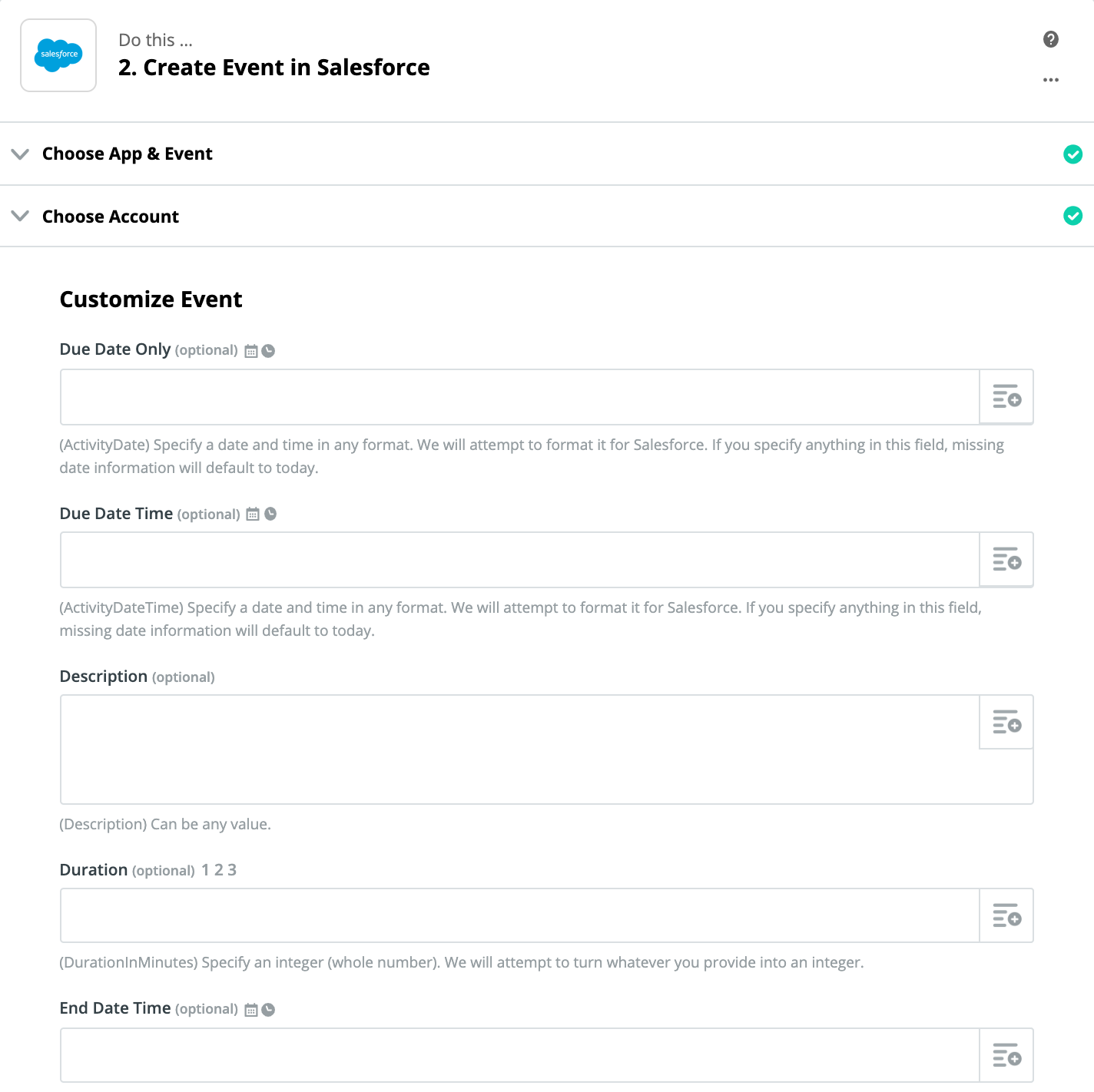Click the Do this ... caption

click(155, 40)
